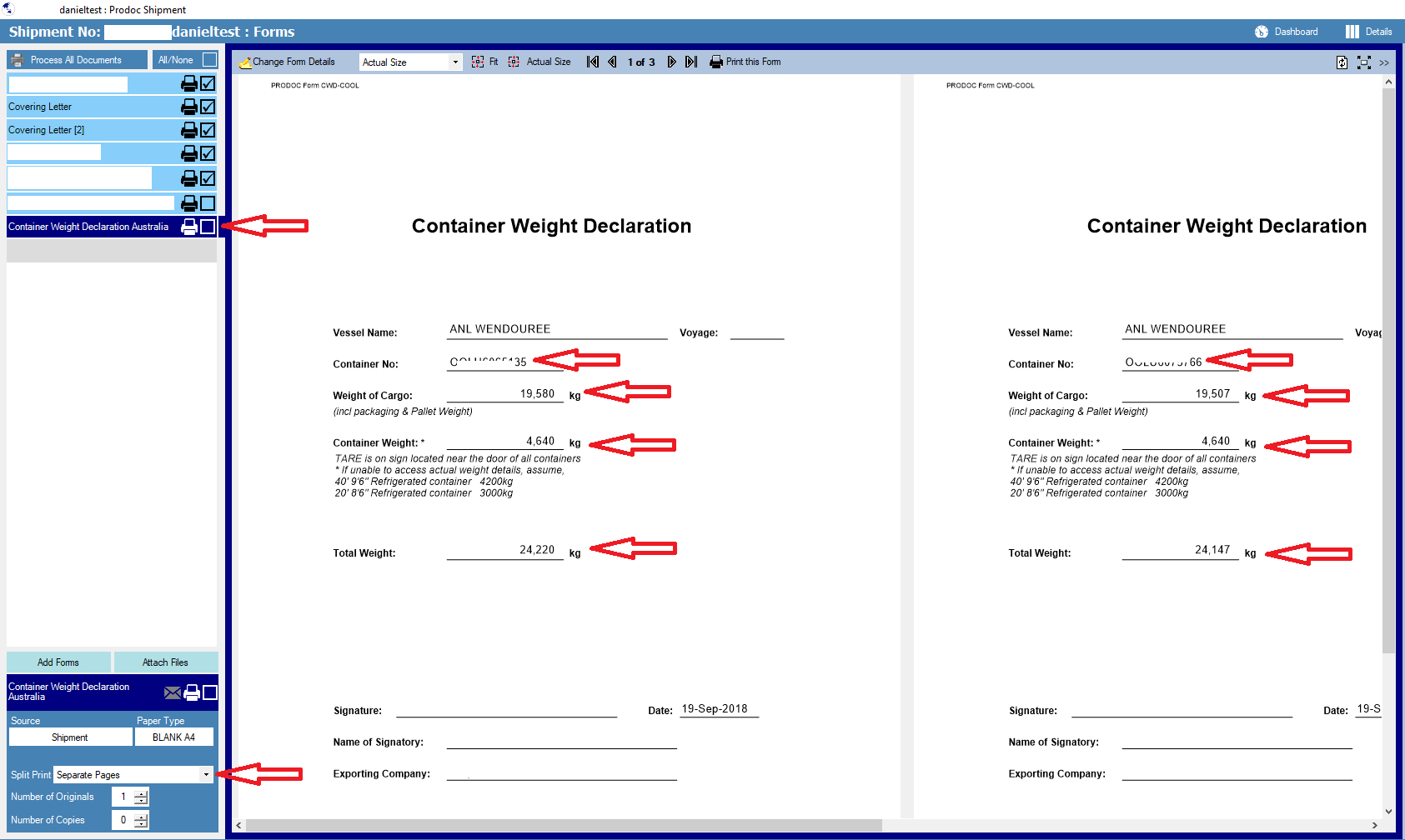Click scroll-down arrow of form viewer
The image size is (1405, 840).
click(1387, 812)
